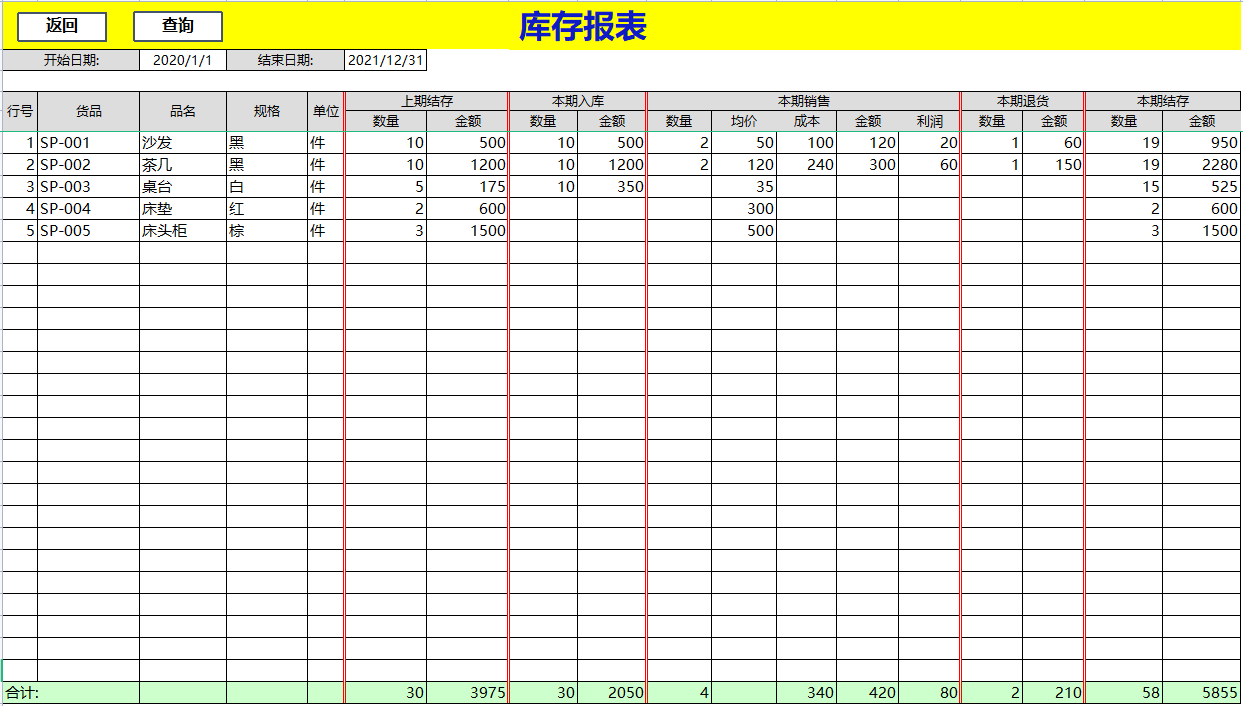Viewport: 1243px width, 706px height.
Task: Select the 单位 column header
Action: tap(326, 111)
